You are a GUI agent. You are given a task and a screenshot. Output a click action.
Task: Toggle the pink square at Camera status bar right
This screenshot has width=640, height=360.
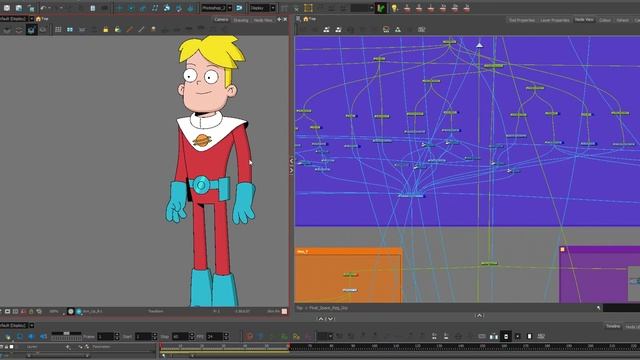coord(284,311)
